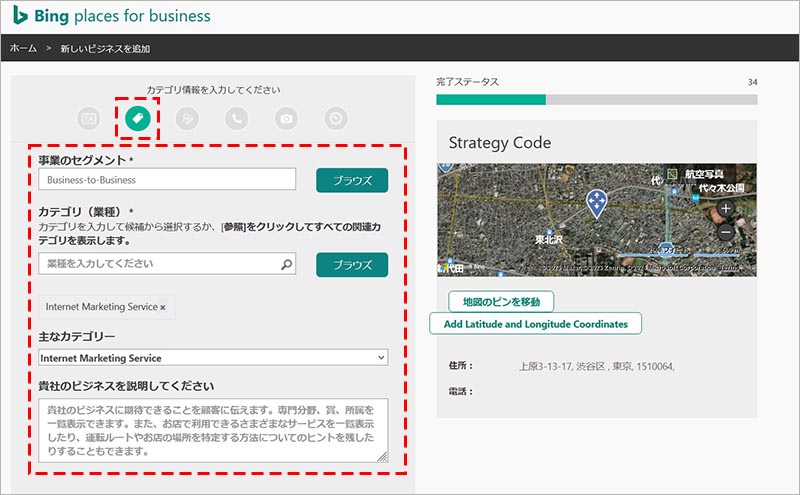Open the photos camera step icon
This screenshot has width=800, height=495.
287,118
